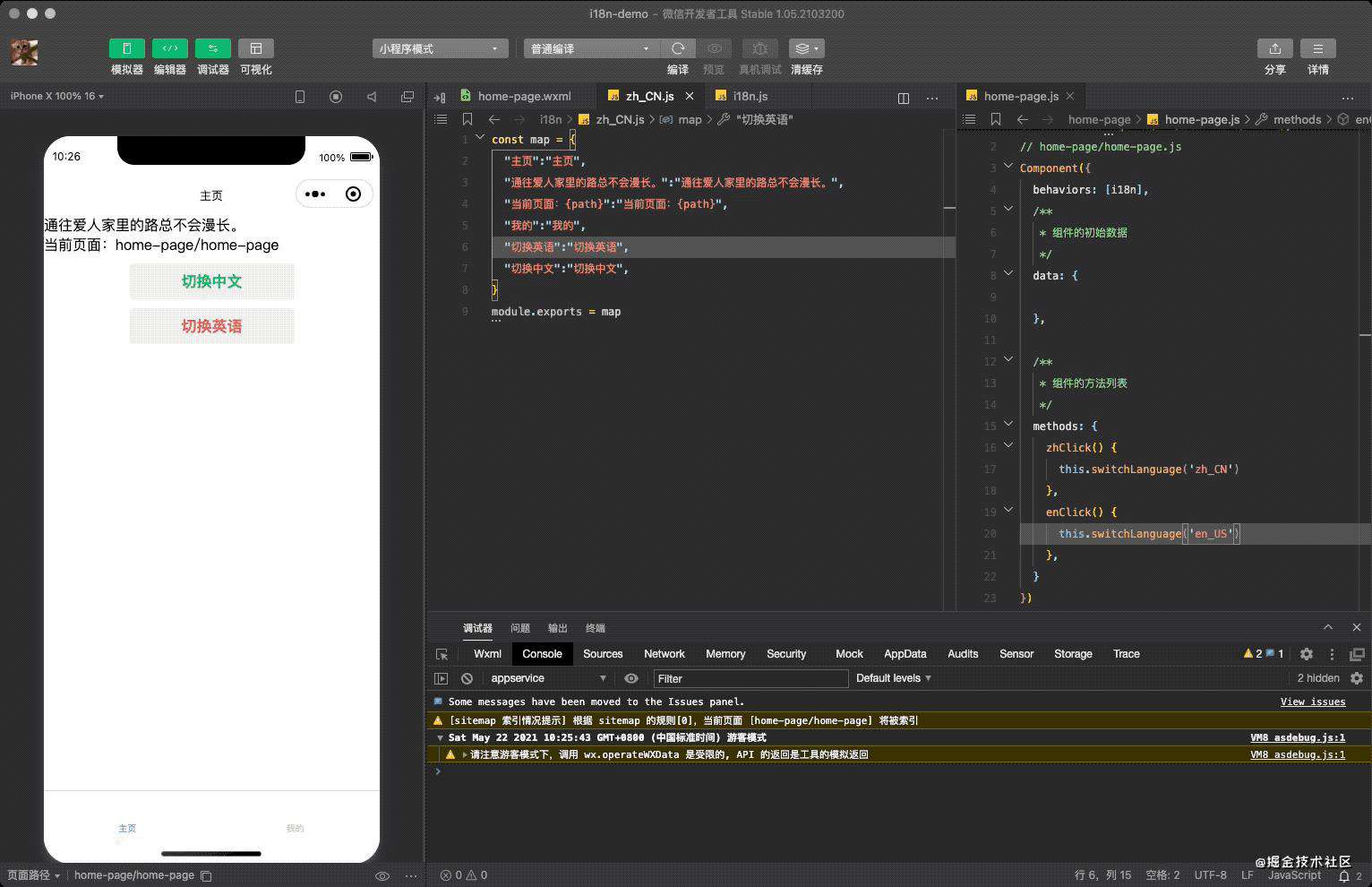Toggle simulator sound mute icon

372,97
